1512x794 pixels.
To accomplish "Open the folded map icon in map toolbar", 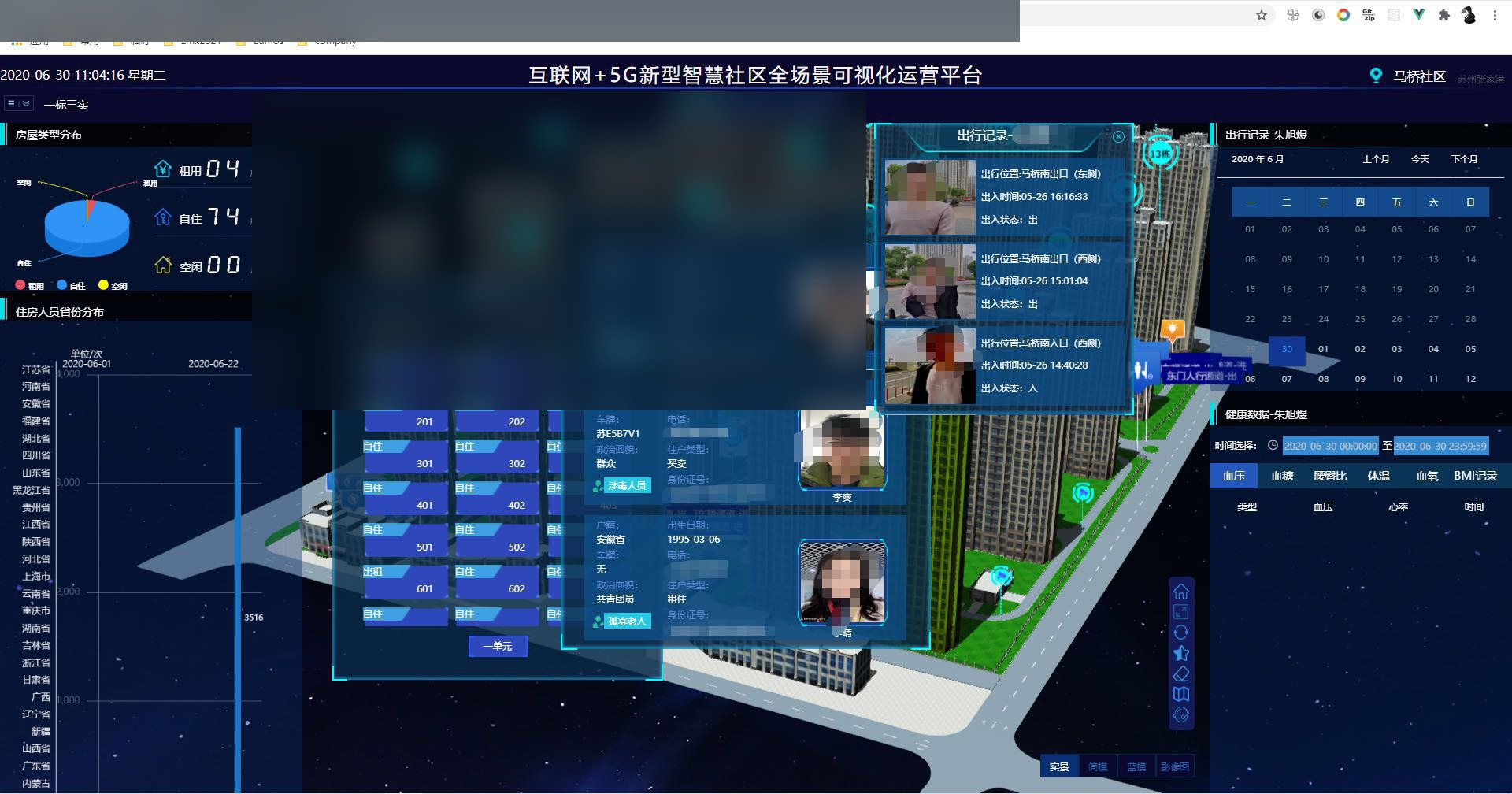I will tap(1180, 694).
